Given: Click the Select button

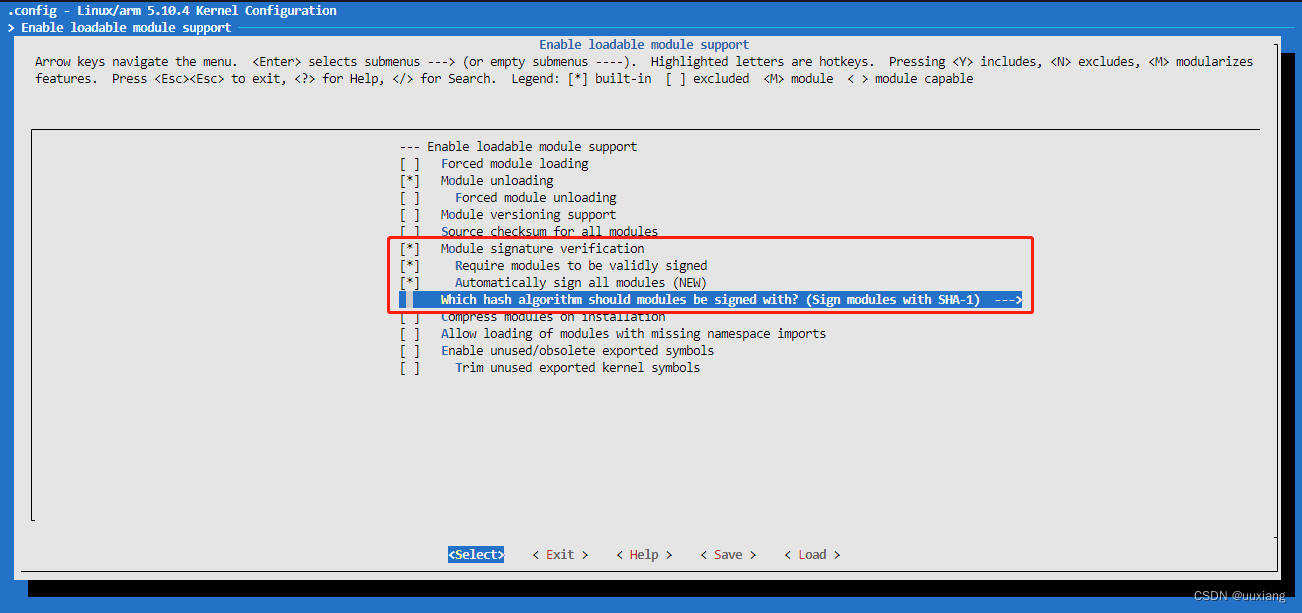Looking at the screenshot, I should coord(476,555).
